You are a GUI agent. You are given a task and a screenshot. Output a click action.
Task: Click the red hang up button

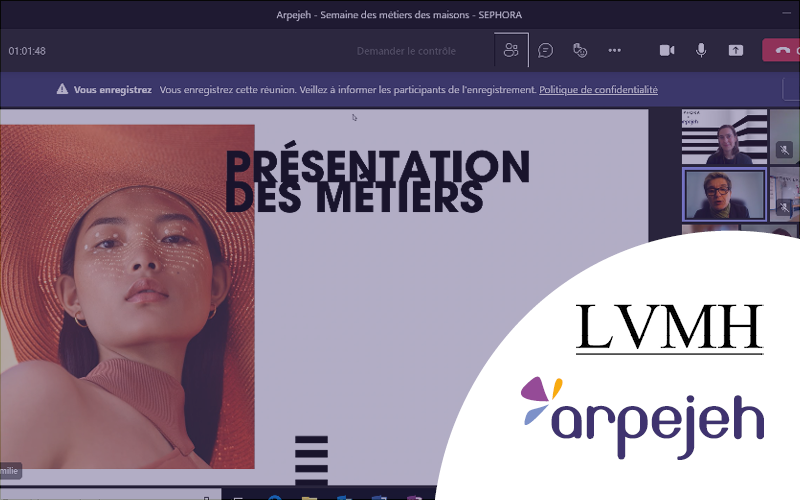(782, 50)
